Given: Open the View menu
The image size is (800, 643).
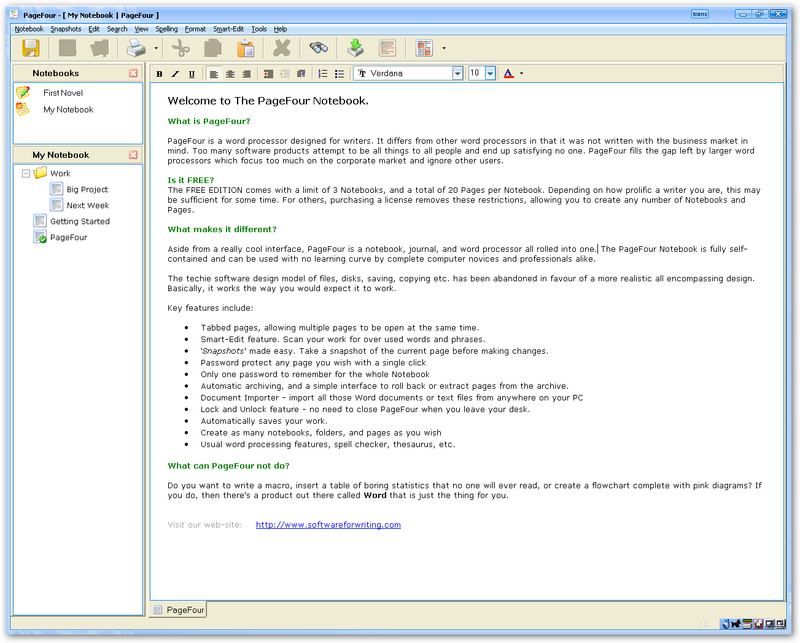Looking at the screenshot, I should click(141, 29).
